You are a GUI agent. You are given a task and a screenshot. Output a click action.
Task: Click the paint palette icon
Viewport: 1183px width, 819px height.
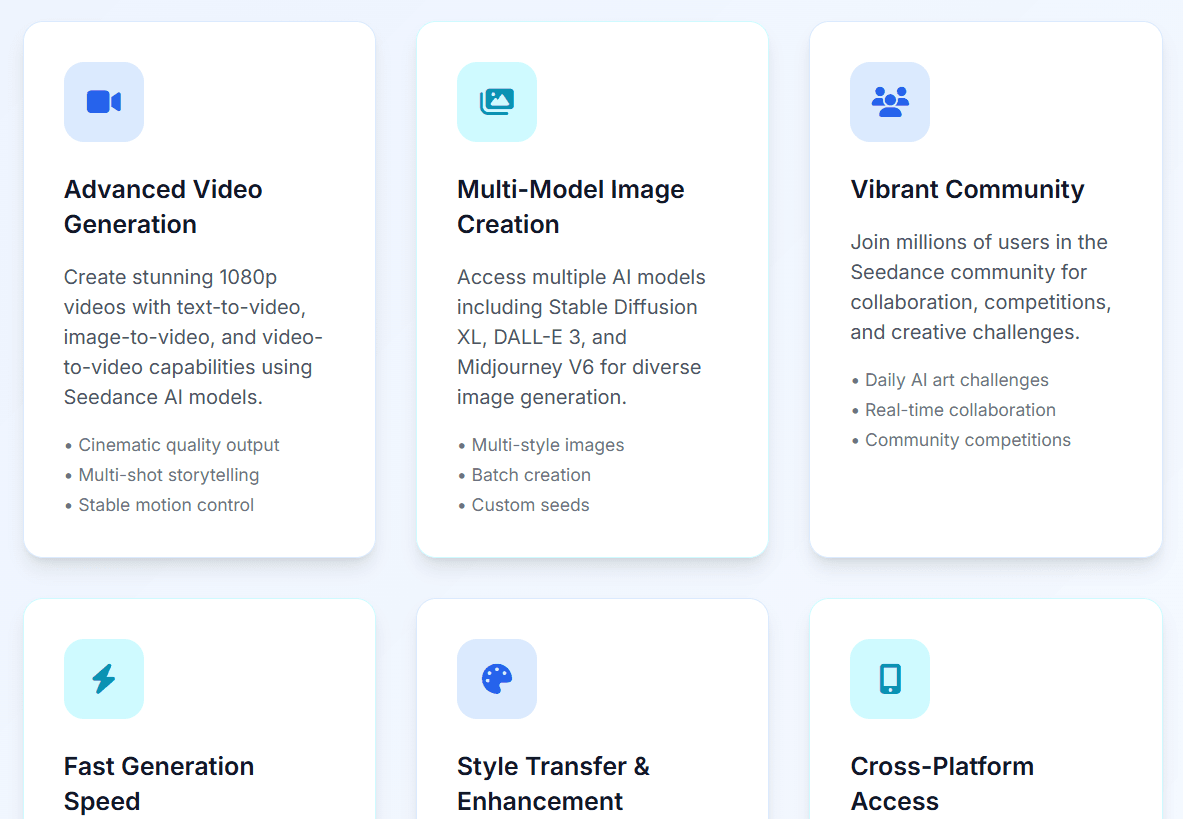coord(497,679)
